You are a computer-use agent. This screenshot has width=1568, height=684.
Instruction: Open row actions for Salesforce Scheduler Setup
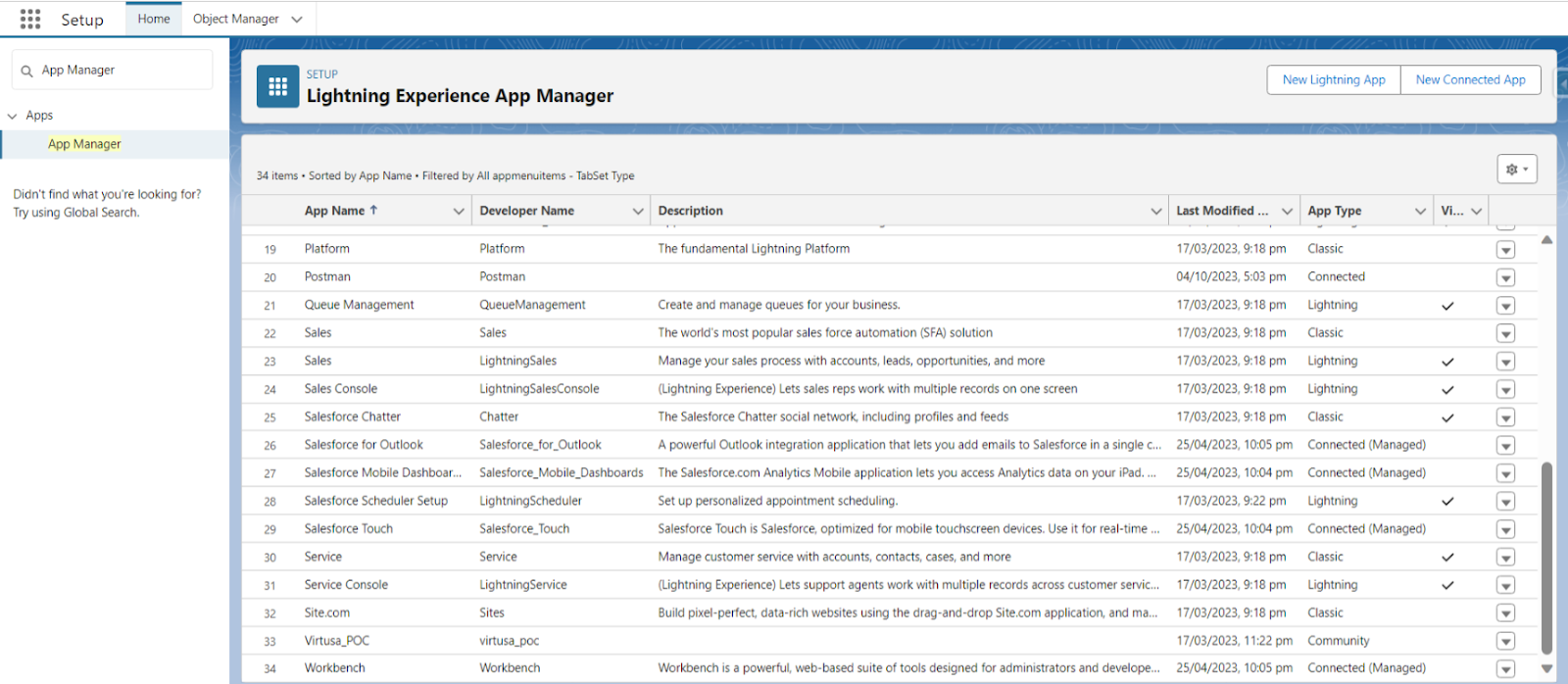point(1506,502)
